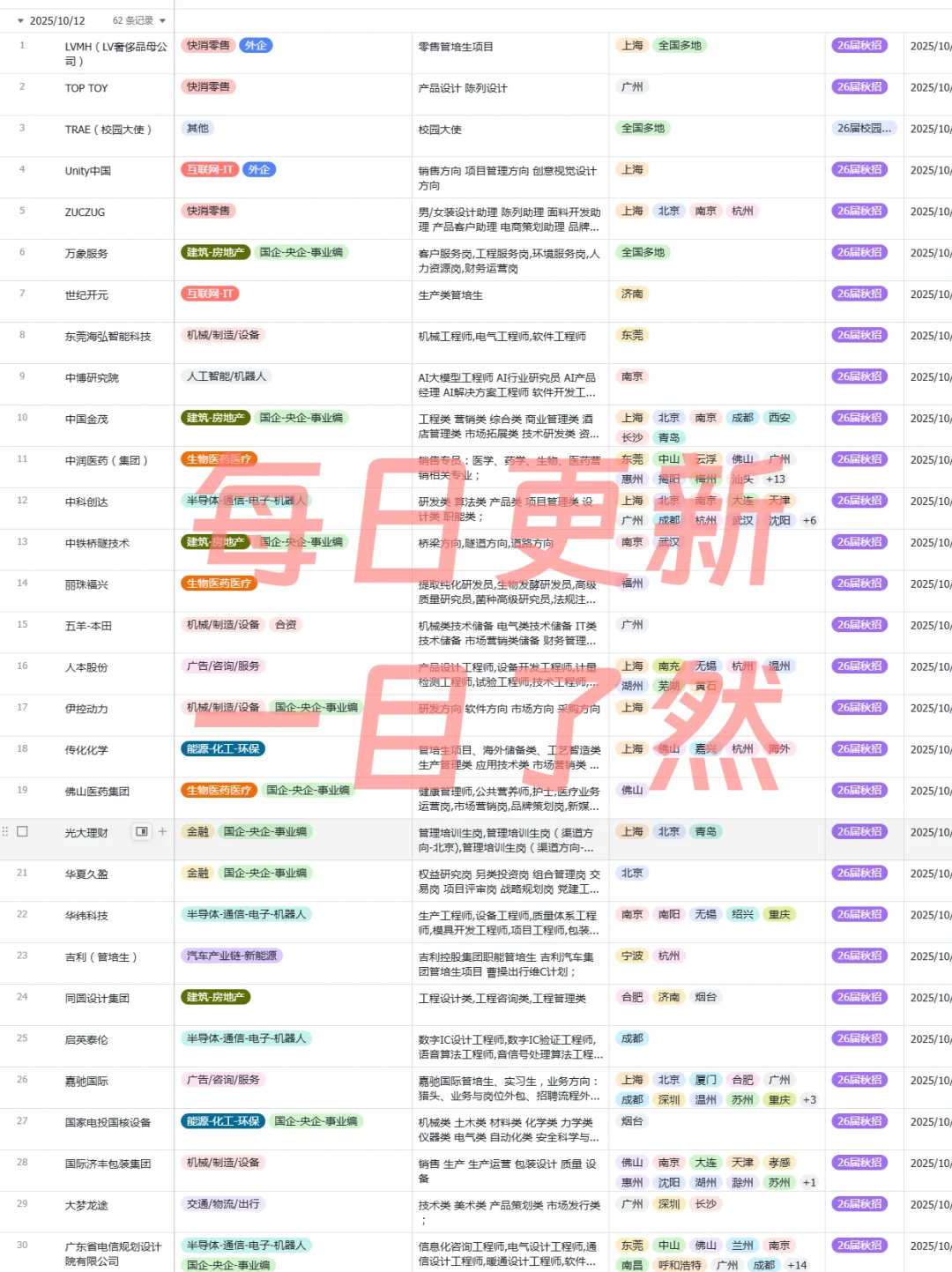Screen dimensions: 952x1272
Task: Open the 零售管培生项目 position cell
Action: coord(510,54)
